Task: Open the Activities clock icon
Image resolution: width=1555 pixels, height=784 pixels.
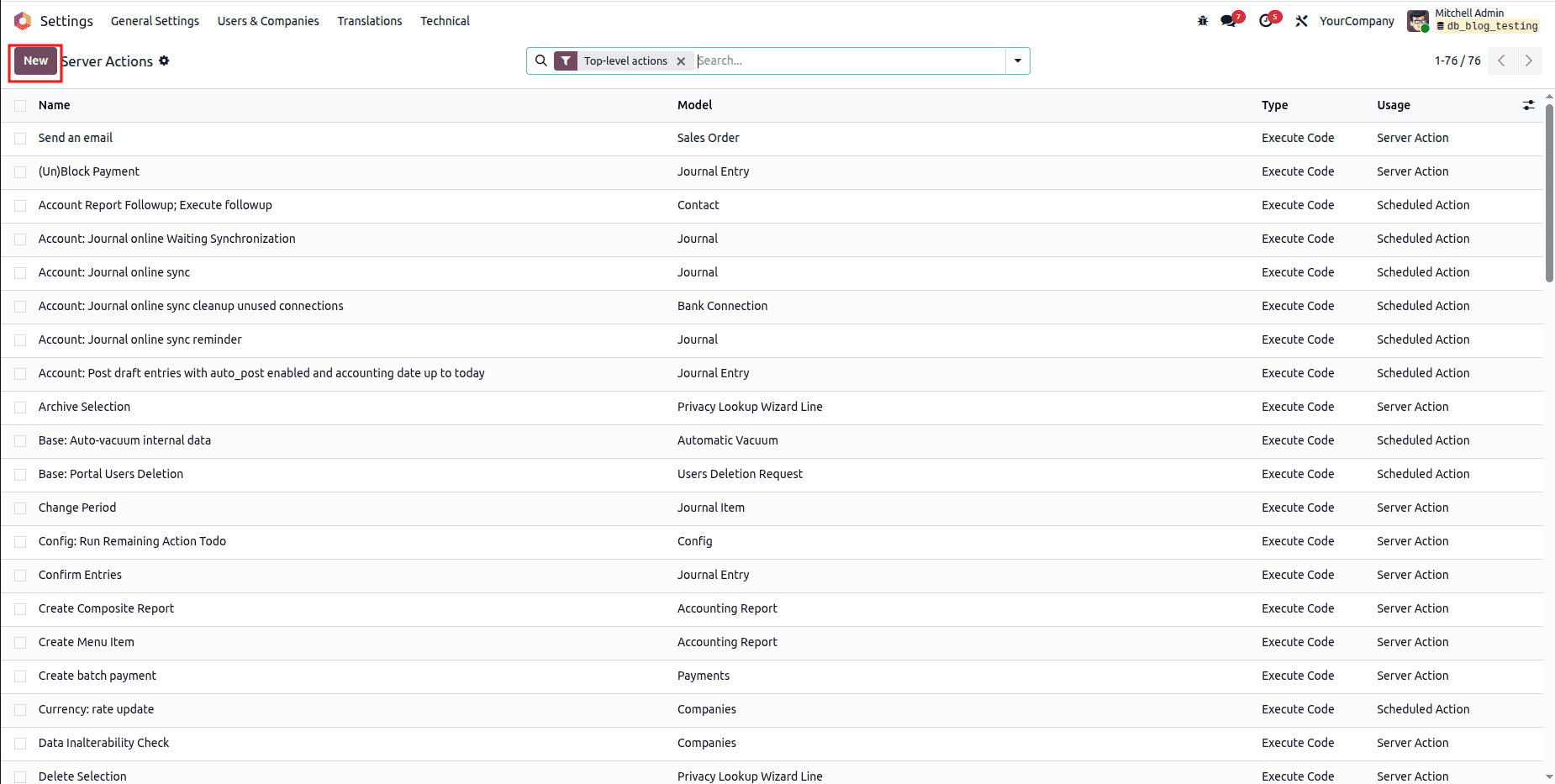Action: pyautogui.click(x=1267, y=20)
